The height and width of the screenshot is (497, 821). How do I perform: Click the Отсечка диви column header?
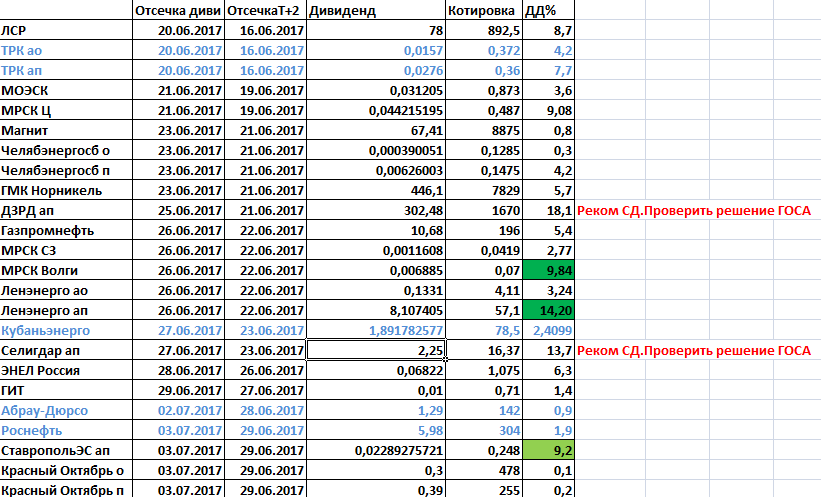coord(179,10)
